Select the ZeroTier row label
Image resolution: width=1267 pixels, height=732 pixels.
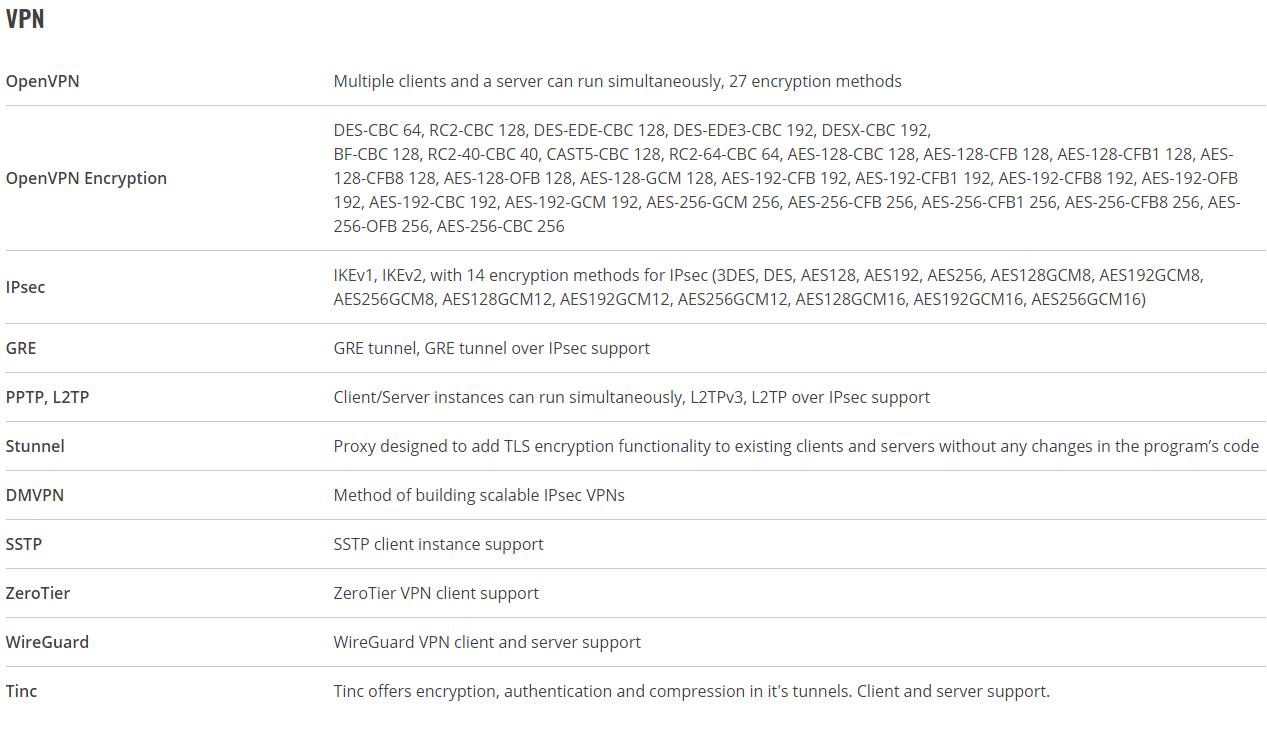click(x=38, y=593)
